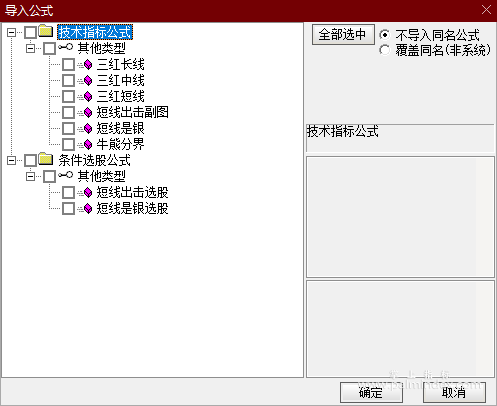This screenshot has height=406, width=497.
Task: Select the 三红短线 formula row
Action: (121, 96)
